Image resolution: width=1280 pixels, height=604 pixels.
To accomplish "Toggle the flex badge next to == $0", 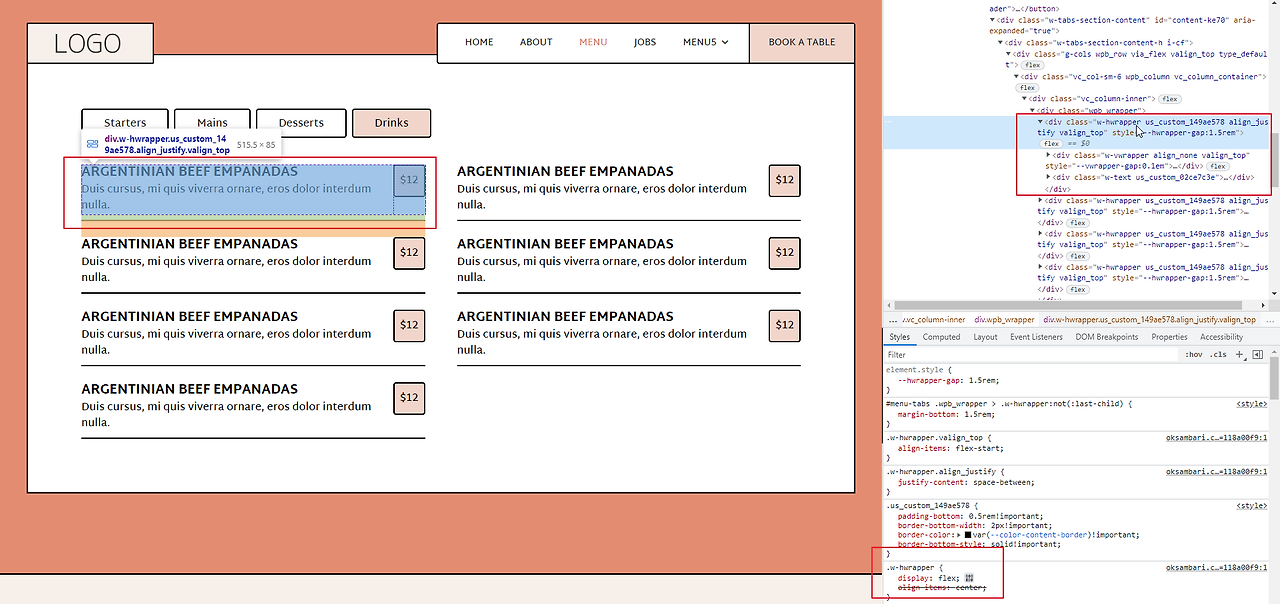I will pyautogui.click(x=1051, y=144).
